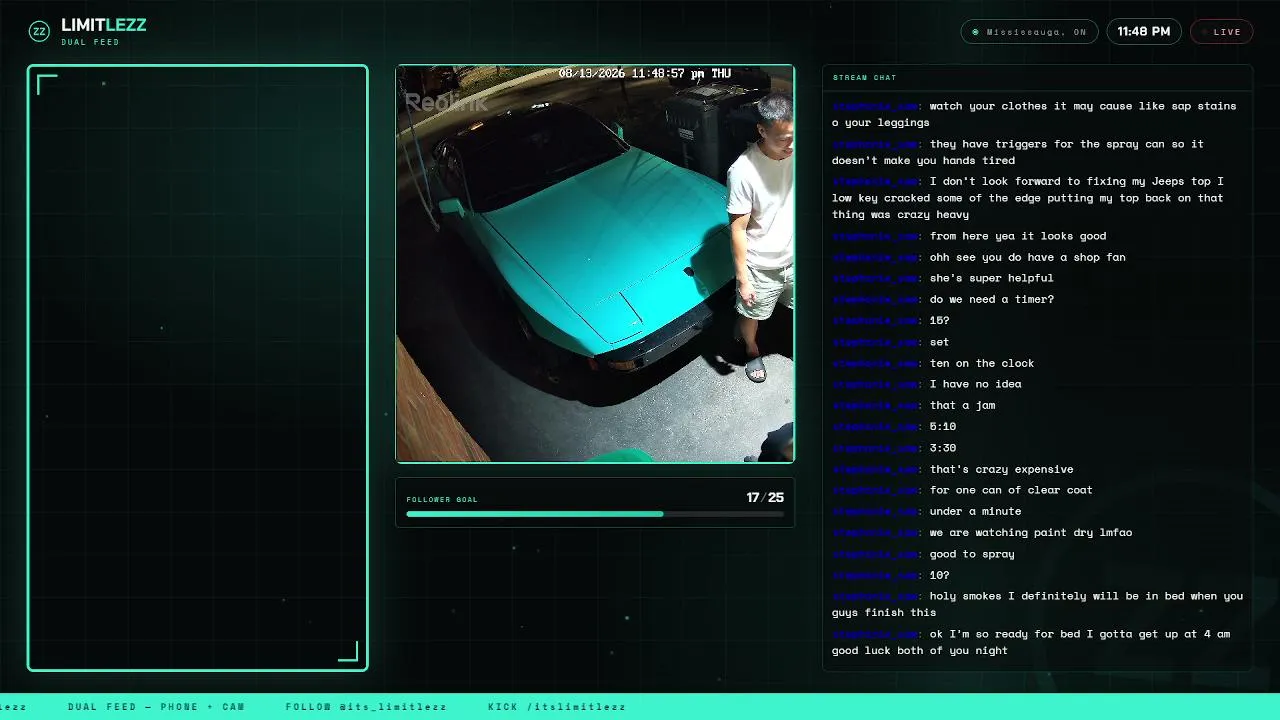
Task: Click the camera timestamp 08/13/2026 11:48:57 pm THU
Action: click(x=645, y=74)
